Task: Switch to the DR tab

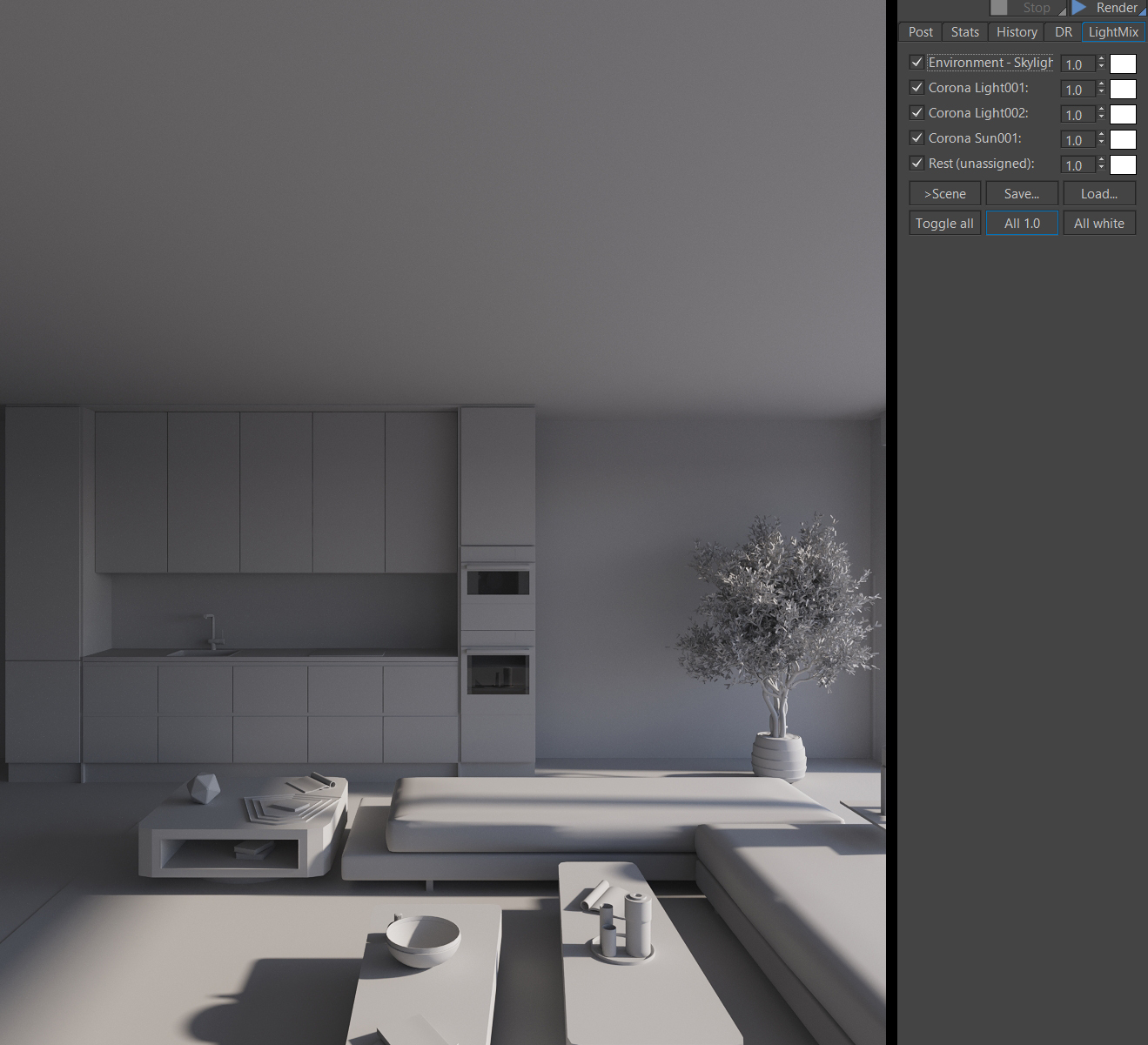Action: tap(1064, 32)
